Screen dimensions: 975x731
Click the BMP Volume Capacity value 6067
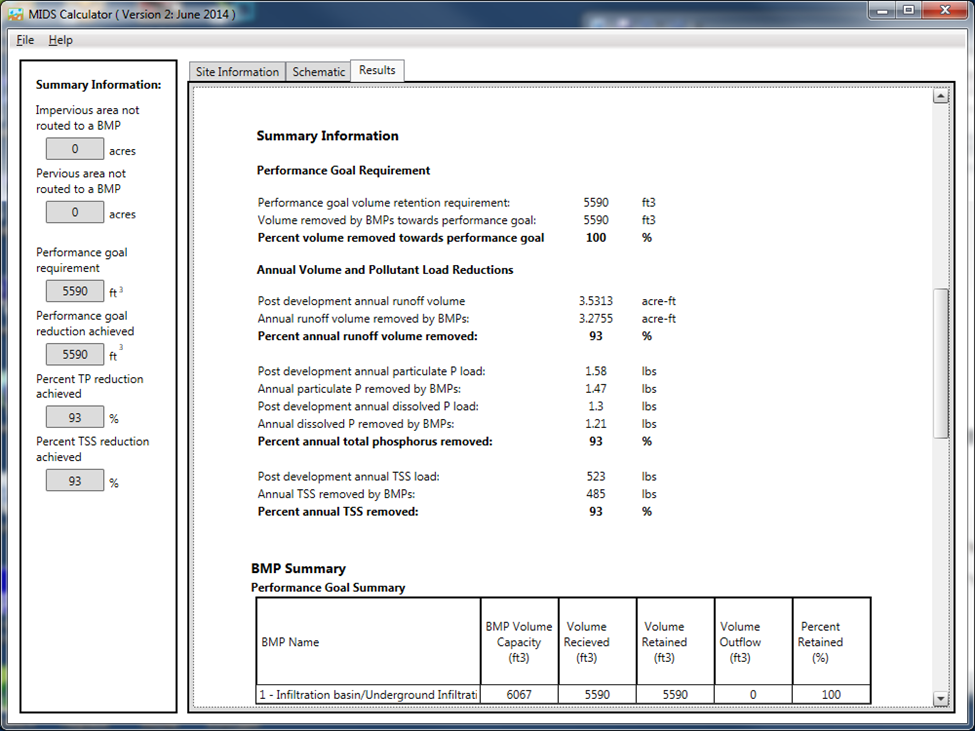[x=518, y=694]
